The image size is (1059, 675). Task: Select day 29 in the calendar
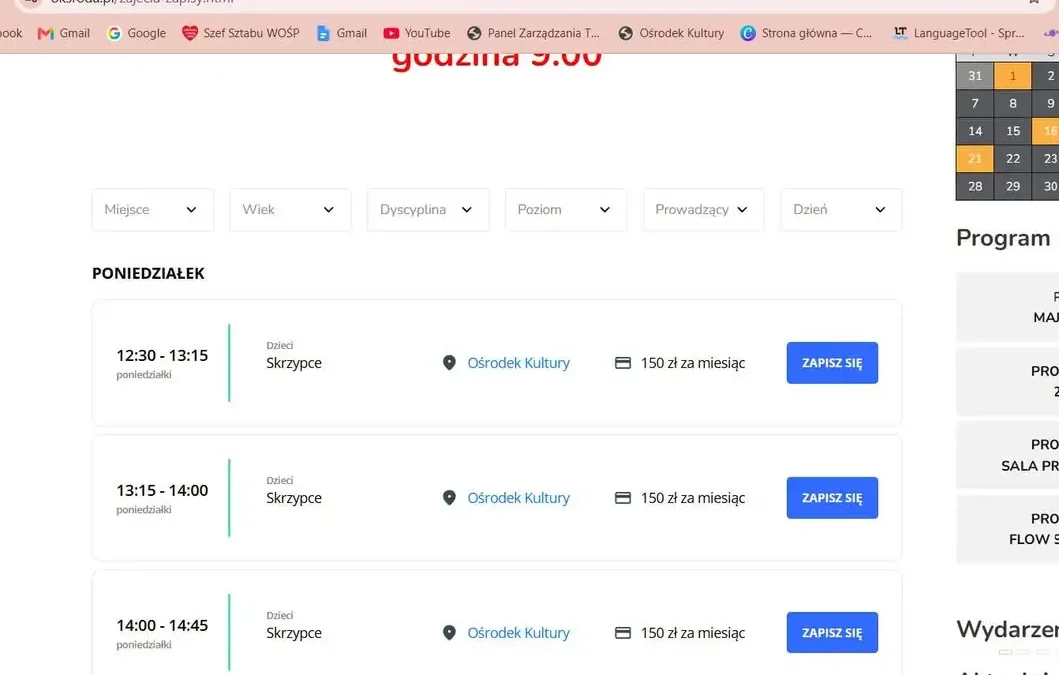(1012, 186)
